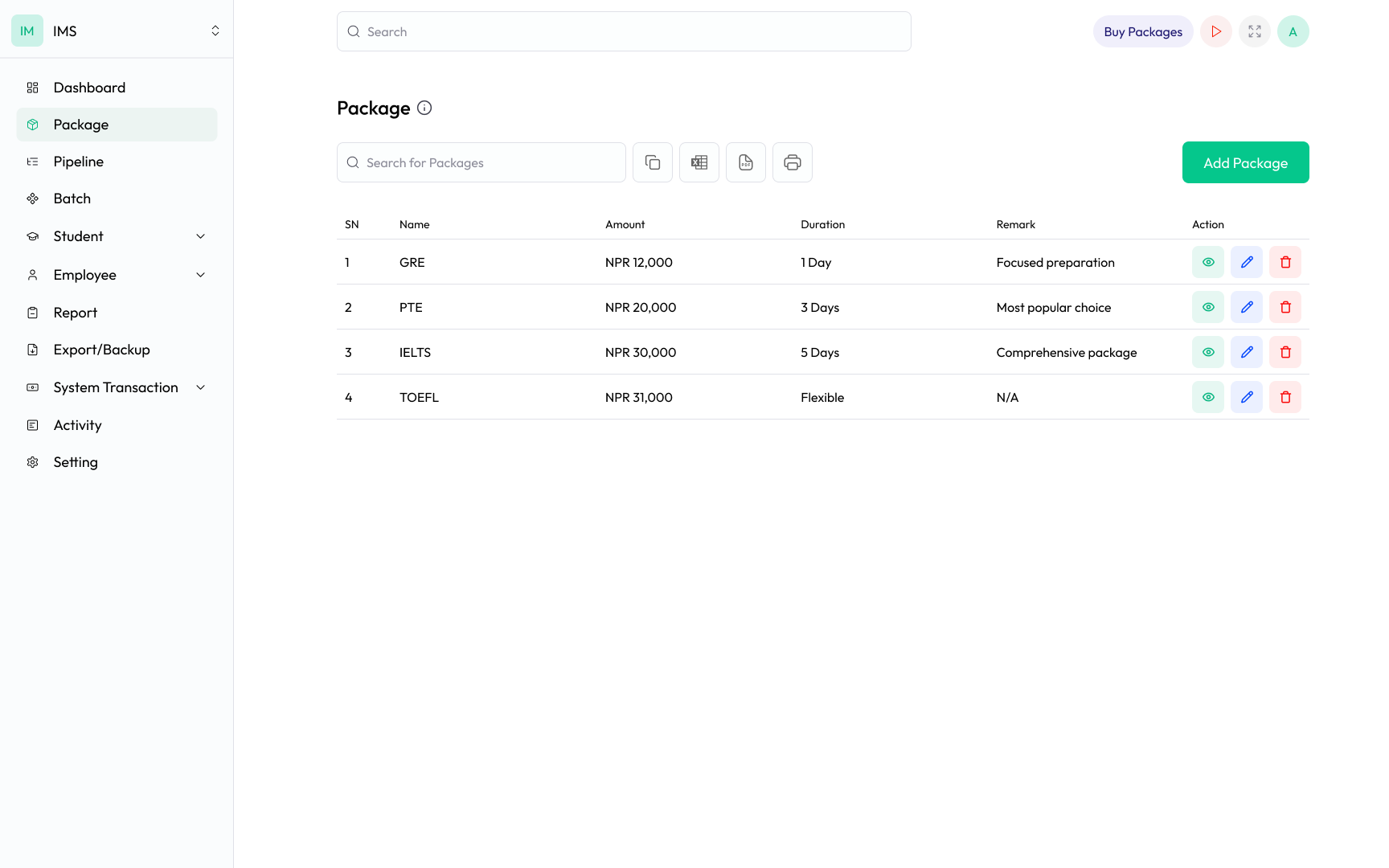1389x868 pixels.
Task: Open user avatar A menu
Action: pos(1293,31)
